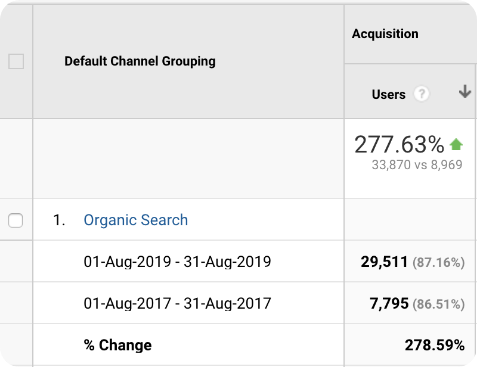This screenshot has width=477, height=367.
Task: Click the % Change row label
Action: point(118,345)
